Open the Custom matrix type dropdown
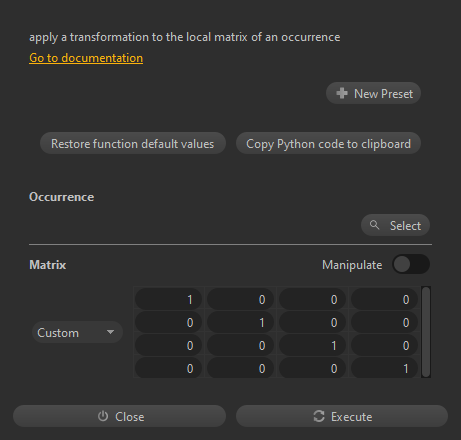This screenshot has width=461, height=440. pyautogui.click(x=77, y=332)
